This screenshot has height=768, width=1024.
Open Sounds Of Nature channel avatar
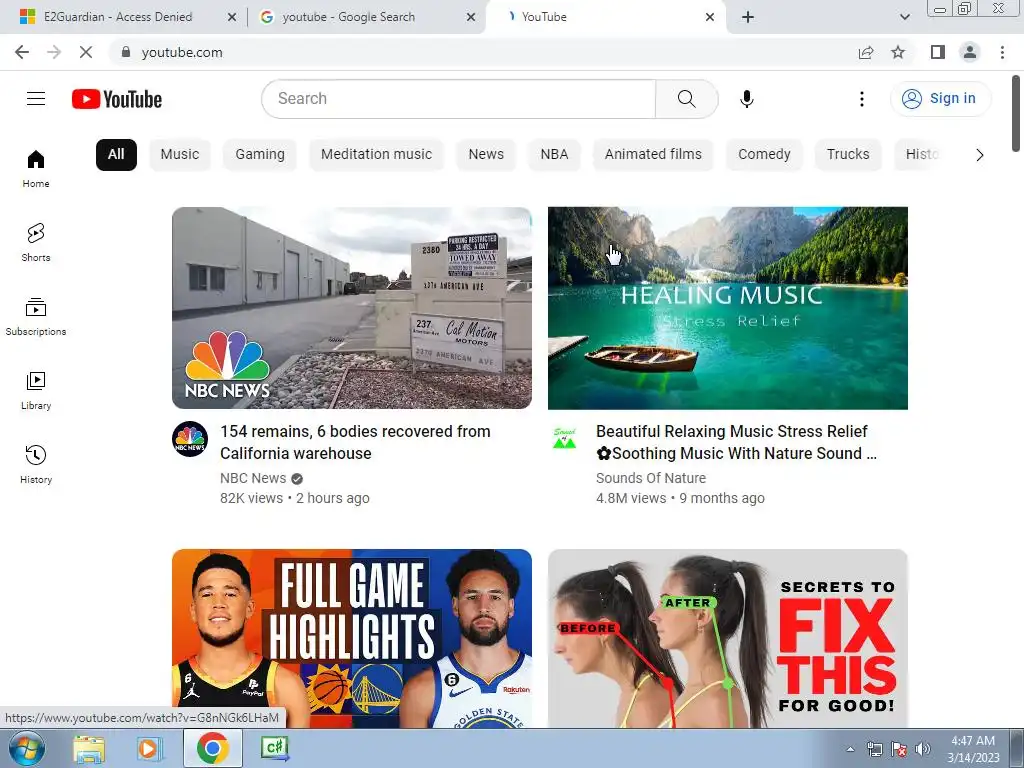click(565, 439)
